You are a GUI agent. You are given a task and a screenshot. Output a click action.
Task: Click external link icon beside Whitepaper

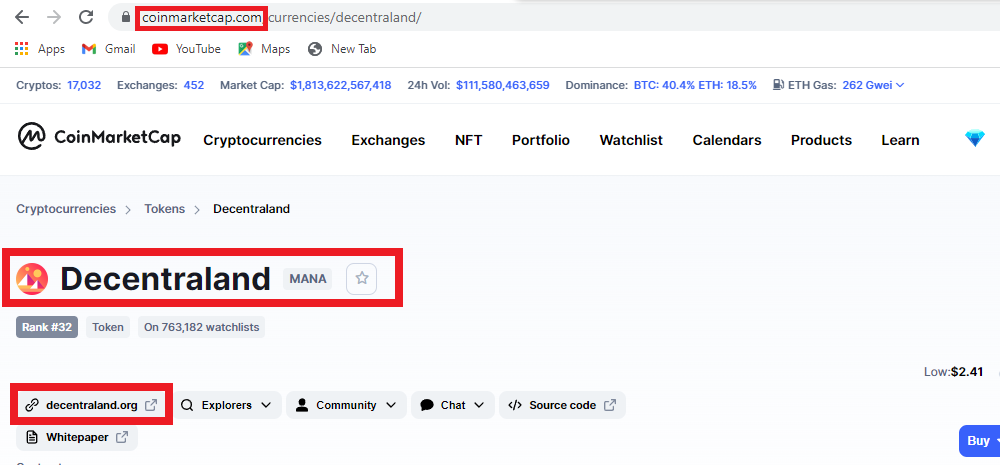(122, 438)
